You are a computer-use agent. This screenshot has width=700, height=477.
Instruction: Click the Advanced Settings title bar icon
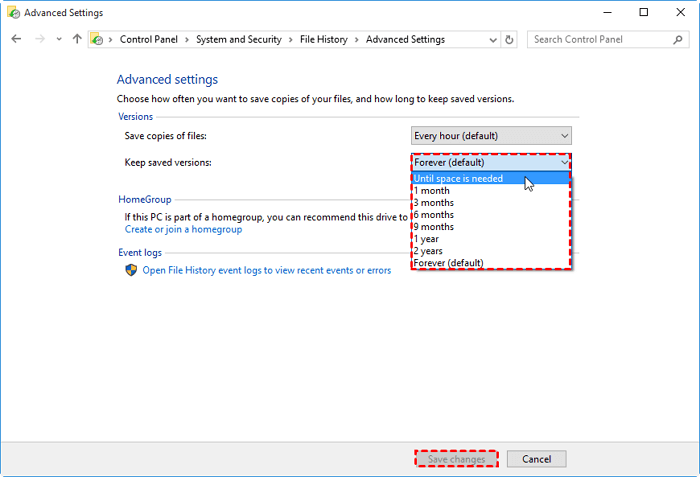tap(12, 12)
